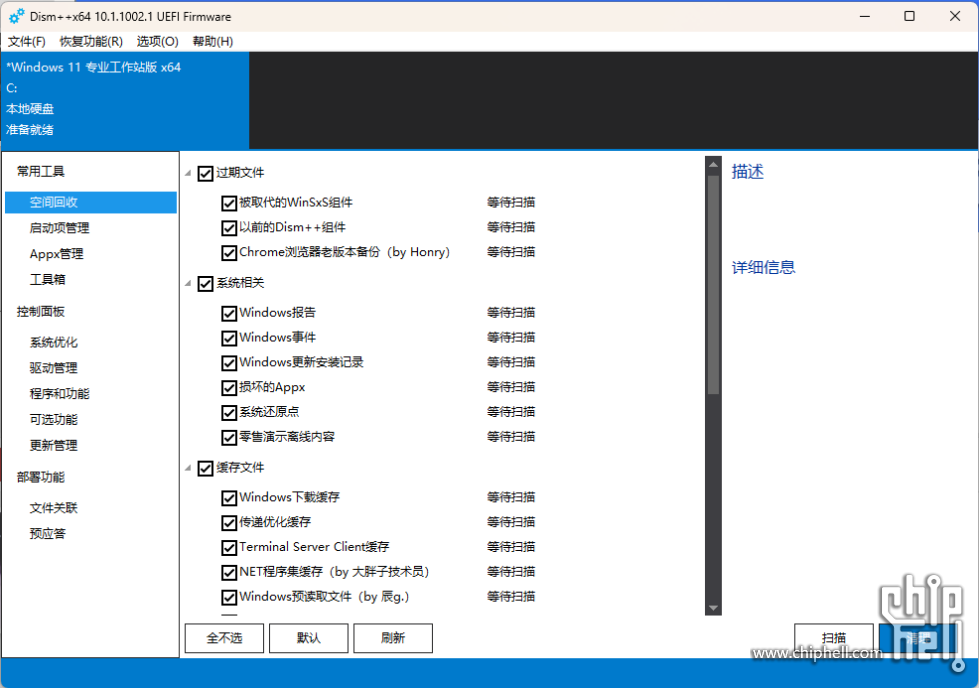Open Appx管理 in the sidebar
Image resolution: width=979 pixels, height=688 pixels.
(56, 253)
